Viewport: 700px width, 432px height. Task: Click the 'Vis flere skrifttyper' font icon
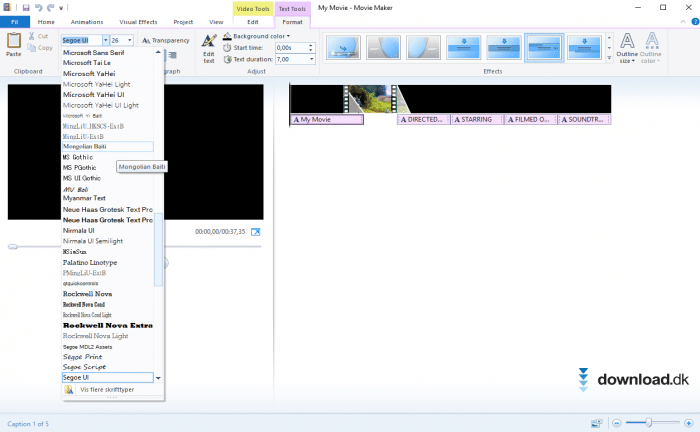pos(69,390)
